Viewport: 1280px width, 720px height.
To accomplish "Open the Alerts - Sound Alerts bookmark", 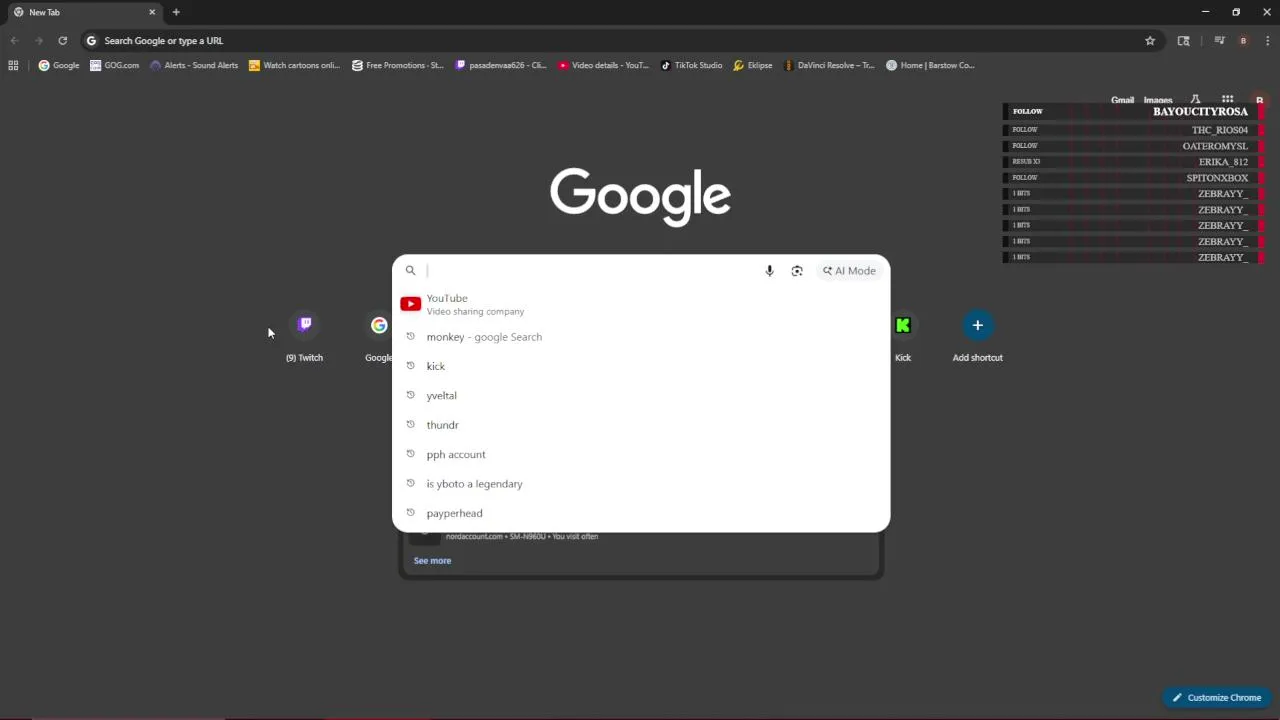I will [x=194, y=65].
